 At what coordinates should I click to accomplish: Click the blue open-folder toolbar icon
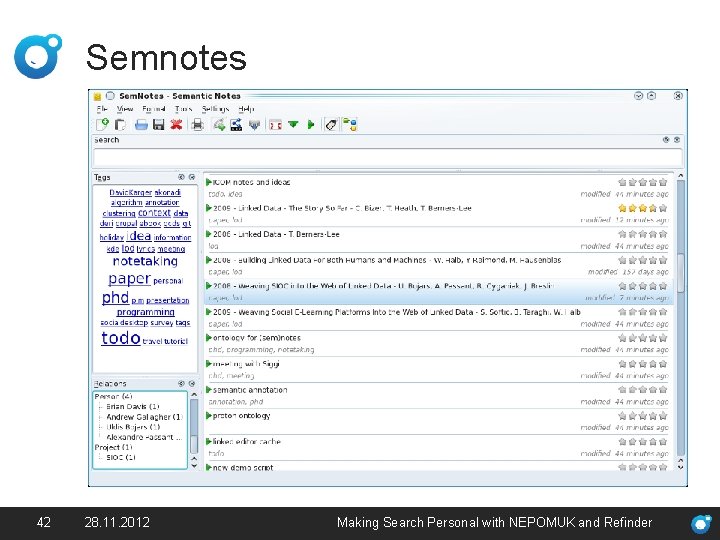click(x=141, y=124)
